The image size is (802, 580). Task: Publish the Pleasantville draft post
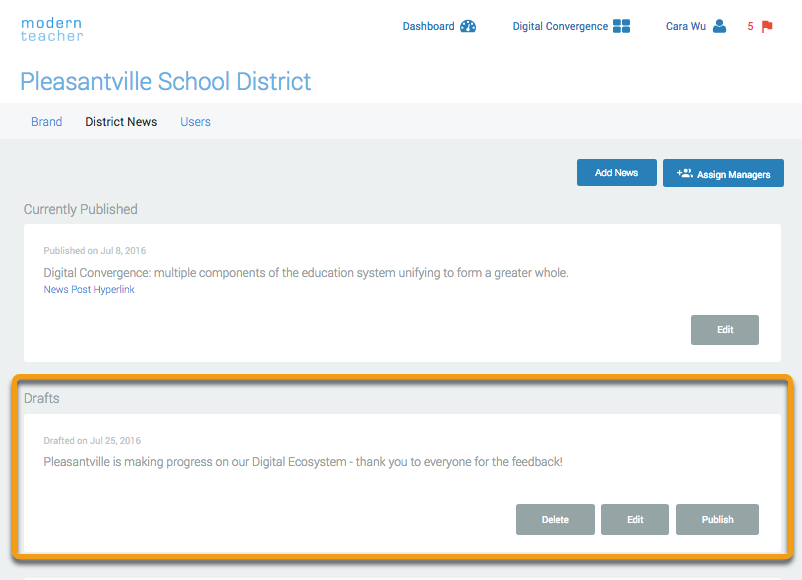718,520
